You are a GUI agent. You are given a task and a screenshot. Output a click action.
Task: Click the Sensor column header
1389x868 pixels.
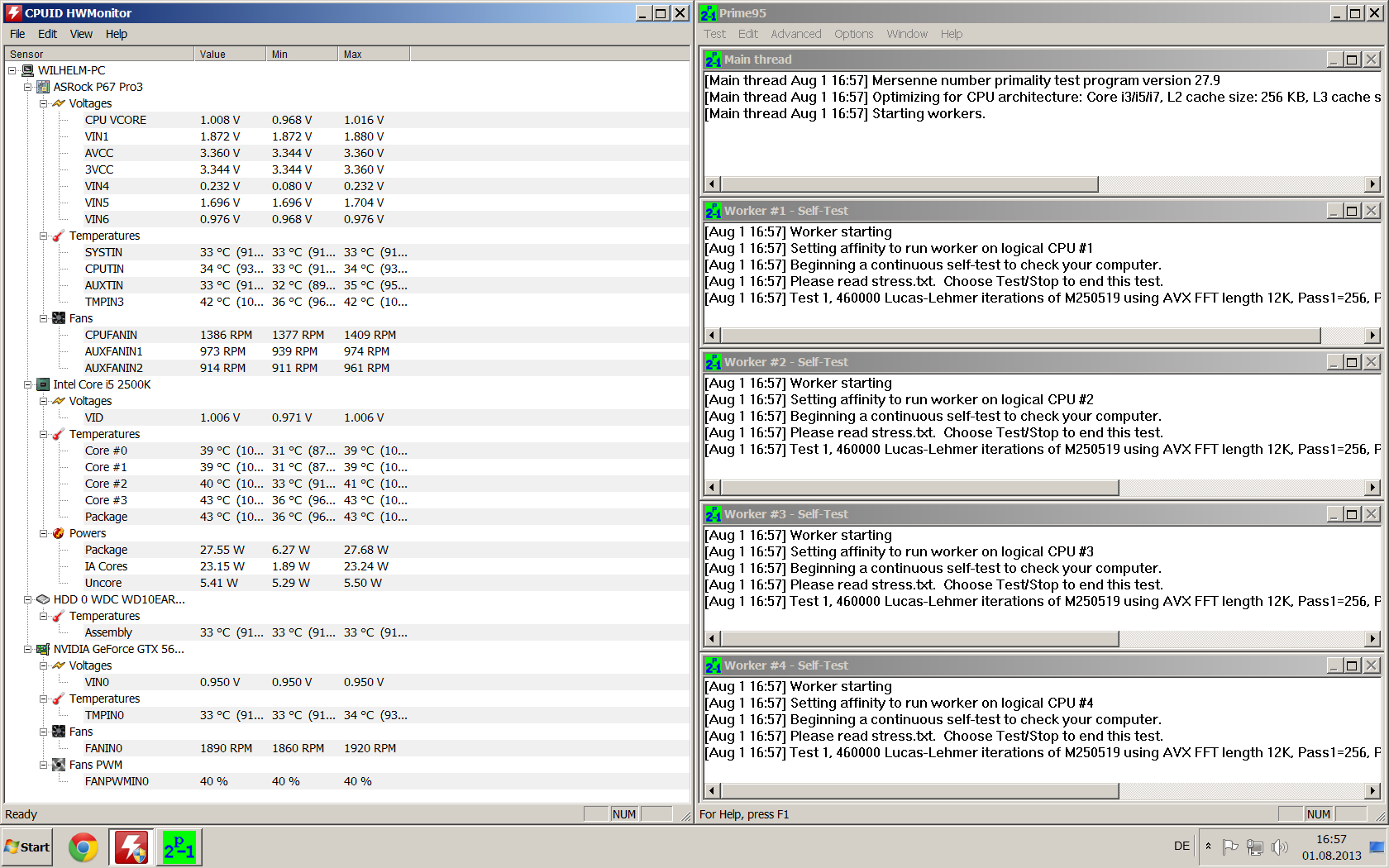99,54
